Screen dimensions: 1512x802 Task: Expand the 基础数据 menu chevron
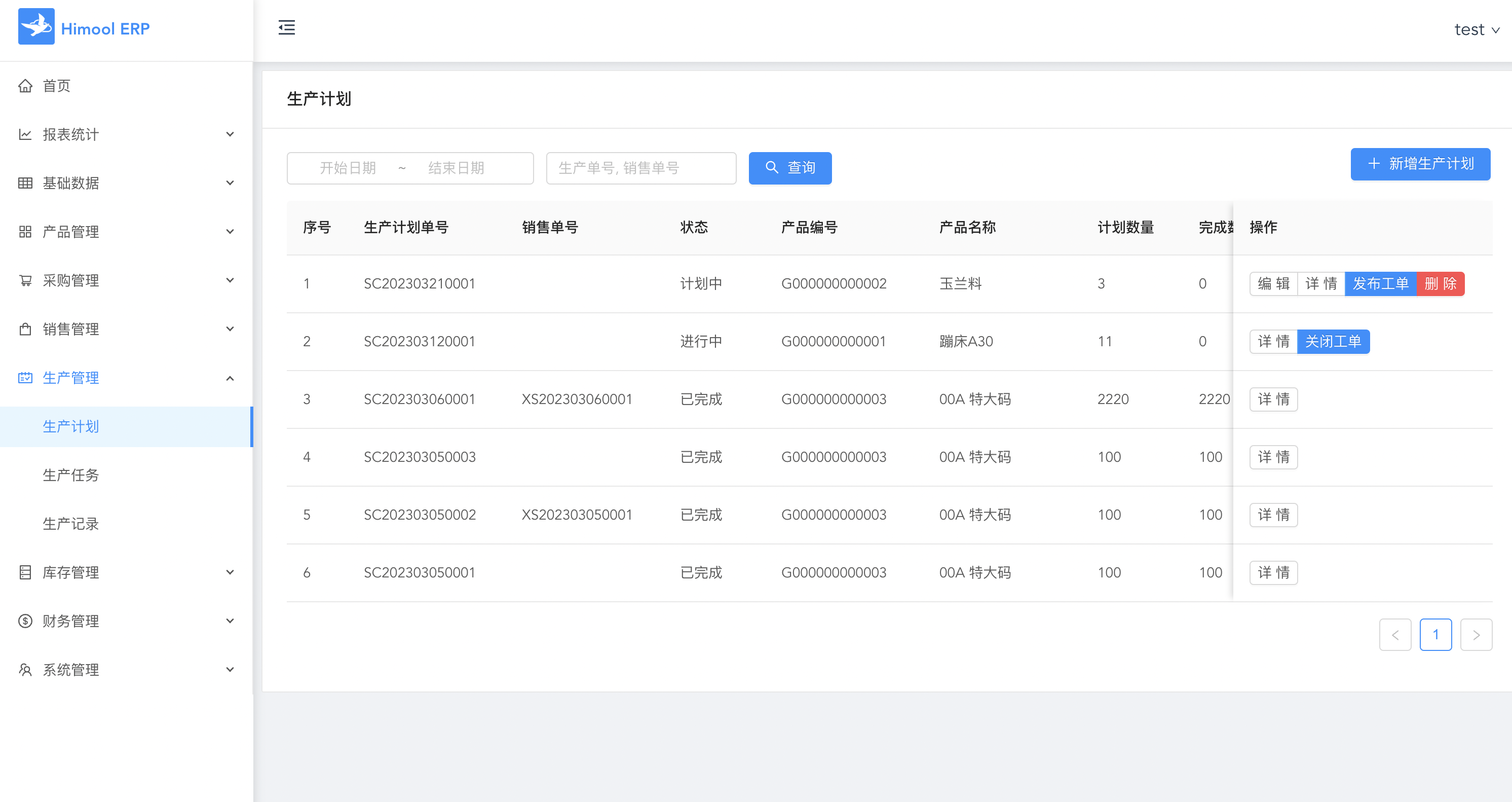230,183
